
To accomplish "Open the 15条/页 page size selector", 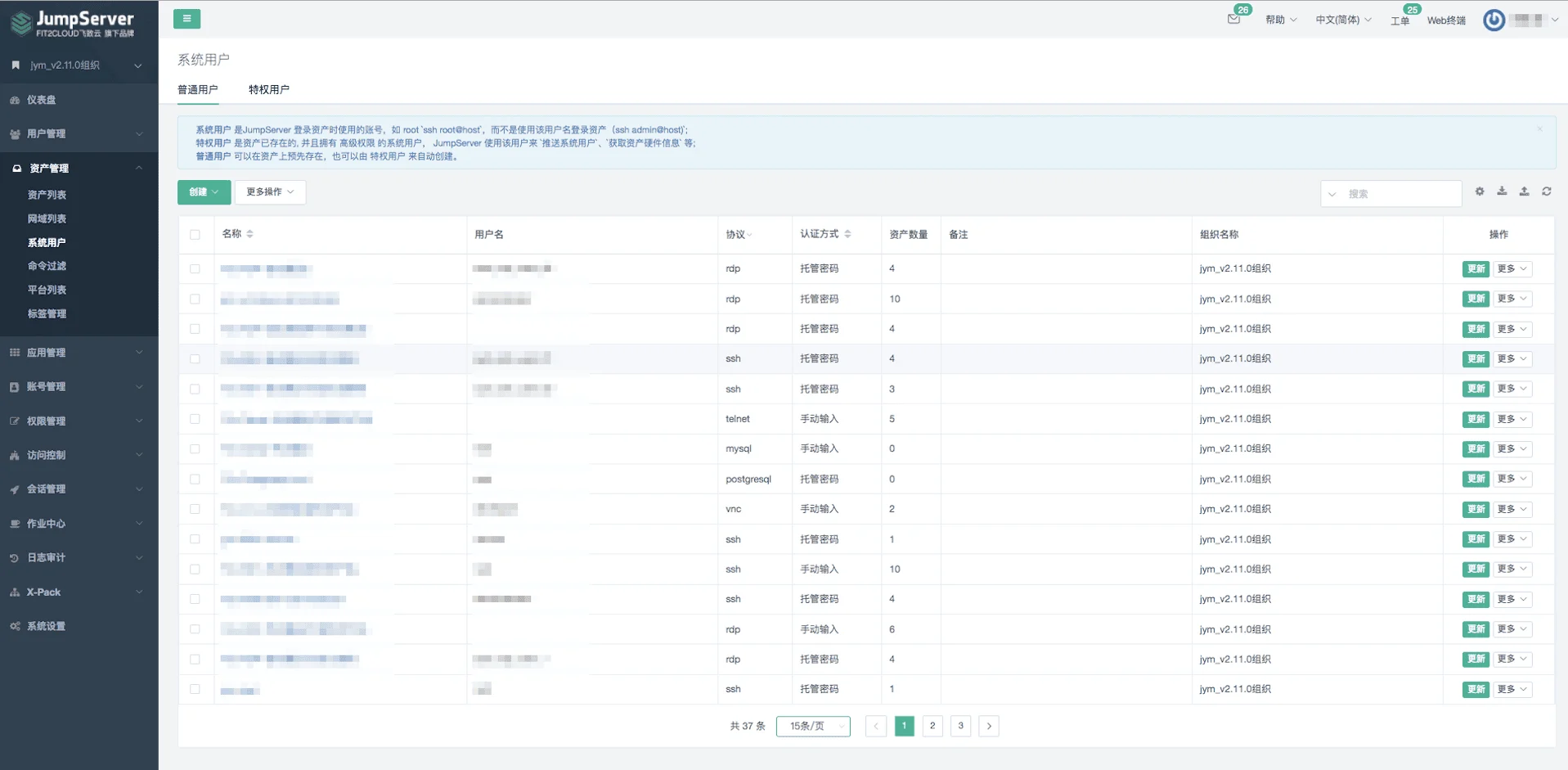I will click(x=813, y=726).
